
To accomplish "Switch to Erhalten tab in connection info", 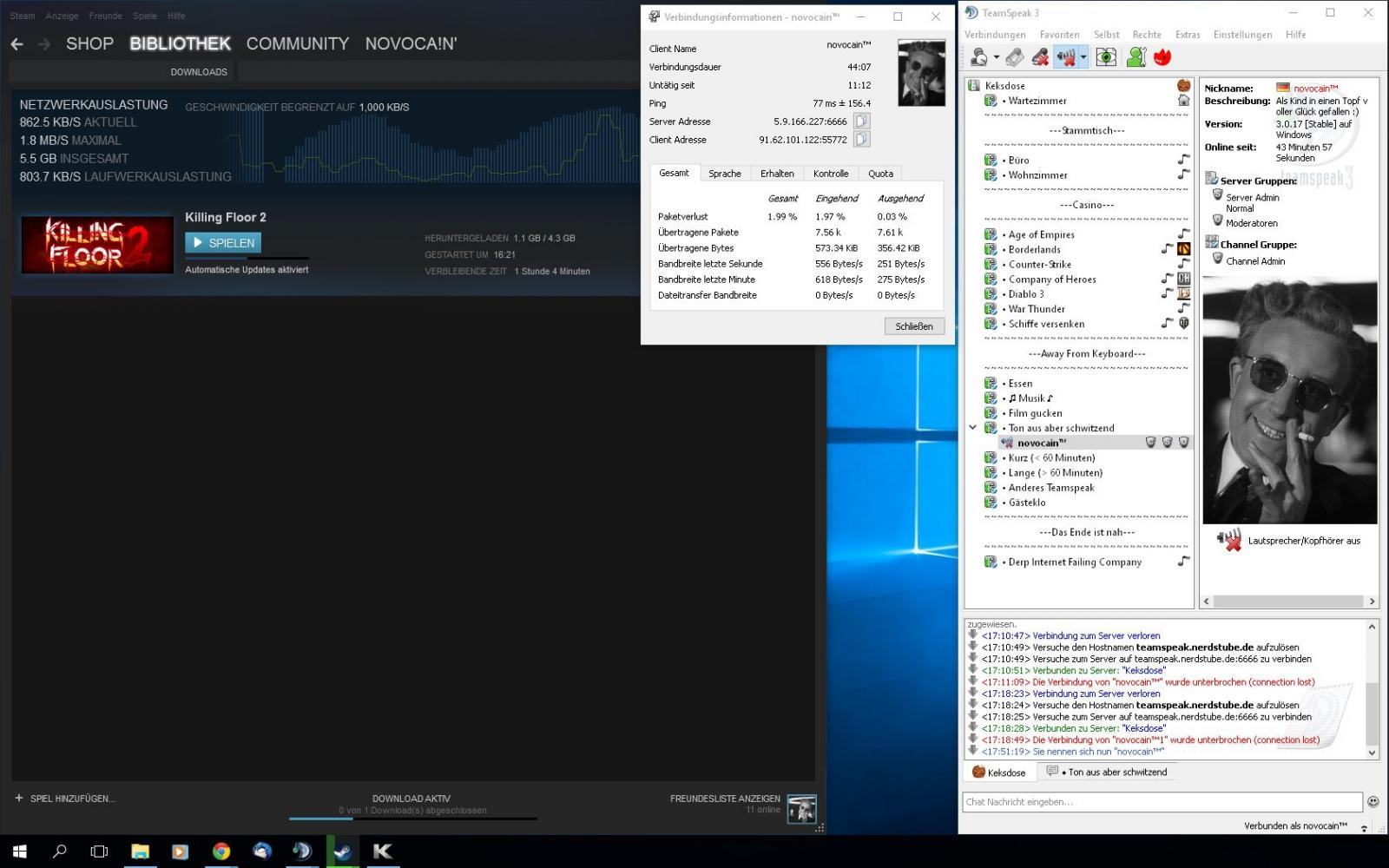I will [777, 174].
